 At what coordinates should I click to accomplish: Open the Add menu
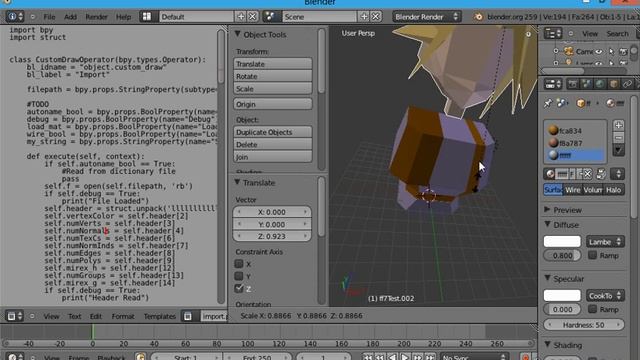click(x=70, y=17)
